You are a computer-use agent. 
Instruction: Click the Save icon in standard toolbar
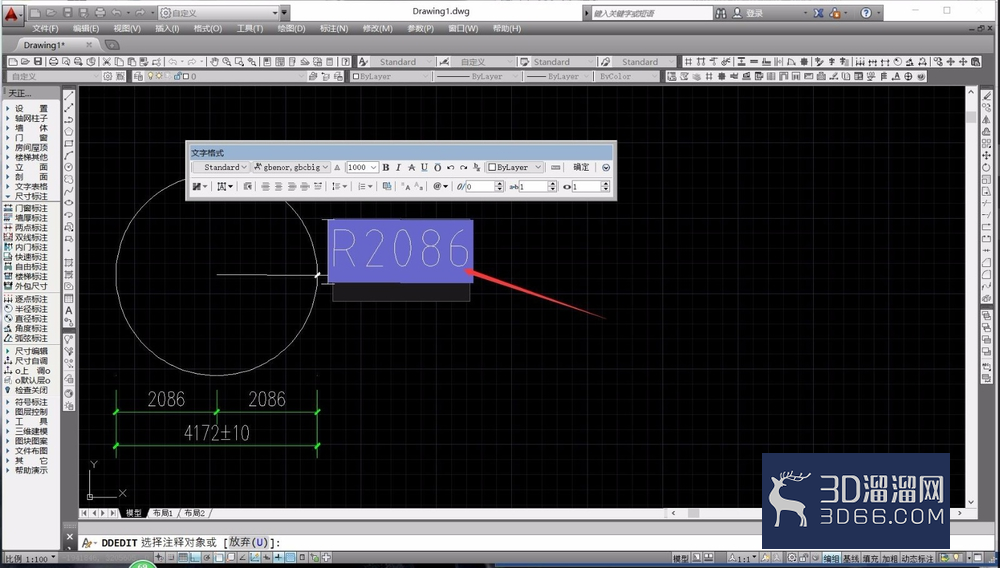38,62
